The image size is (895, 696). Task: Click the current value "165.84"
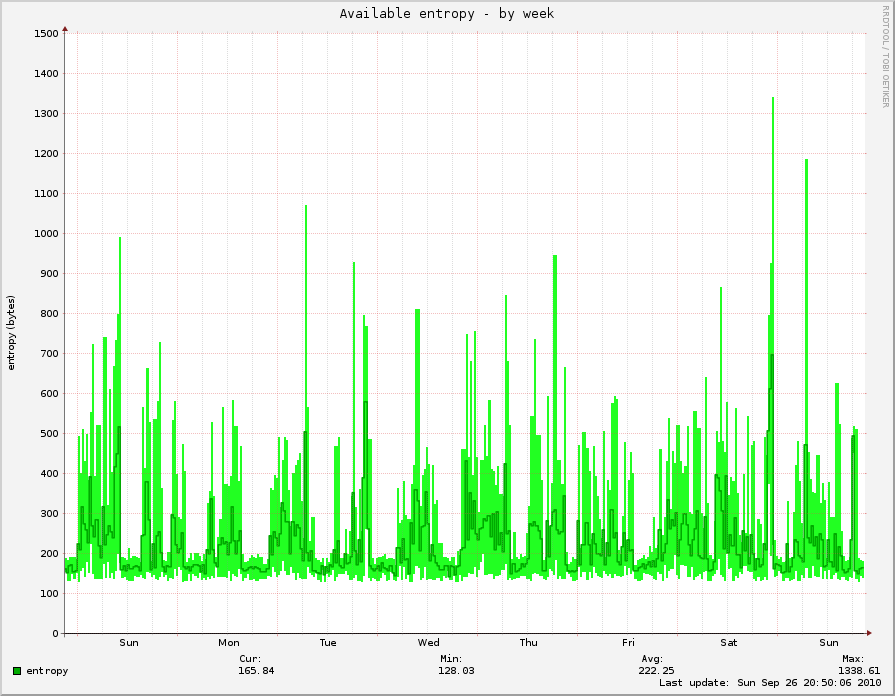tap(256, 670)
